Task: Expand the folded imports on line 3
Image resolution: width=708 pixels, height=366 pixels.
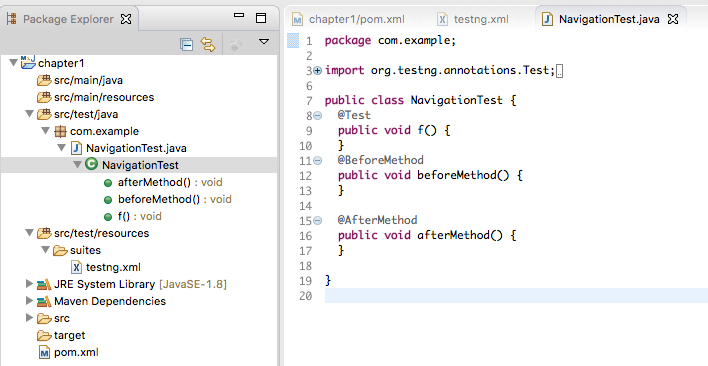Action: tap(317, 70)
